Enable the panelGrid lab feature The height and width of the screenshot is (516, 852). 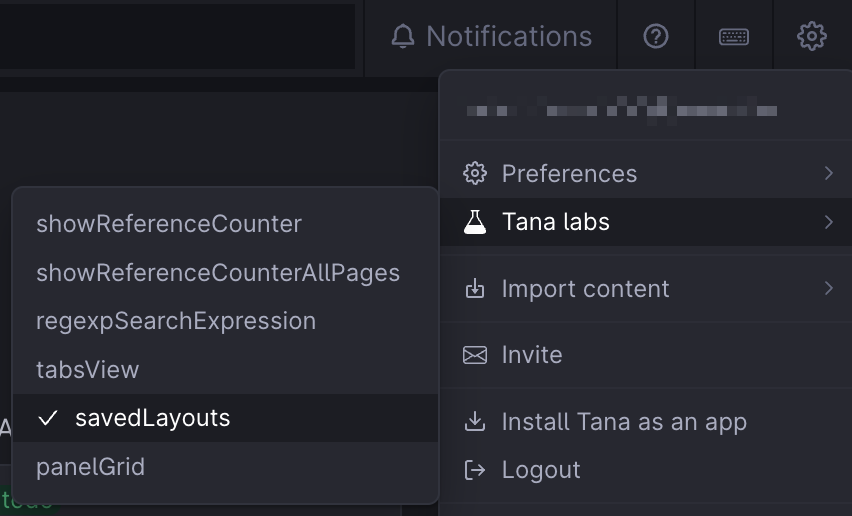click(225, 467)
